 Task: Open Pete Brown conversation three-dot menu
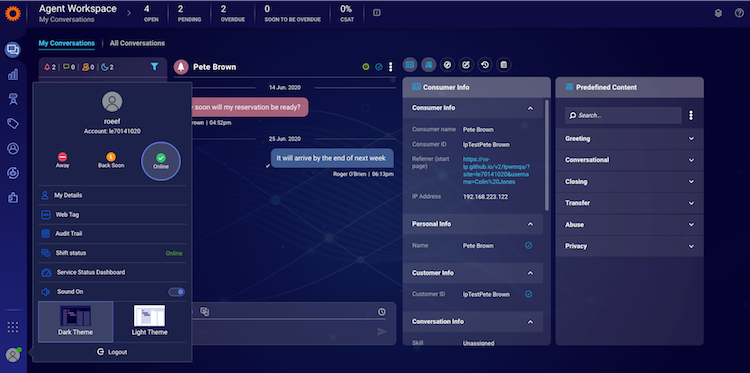coord(390,67)
